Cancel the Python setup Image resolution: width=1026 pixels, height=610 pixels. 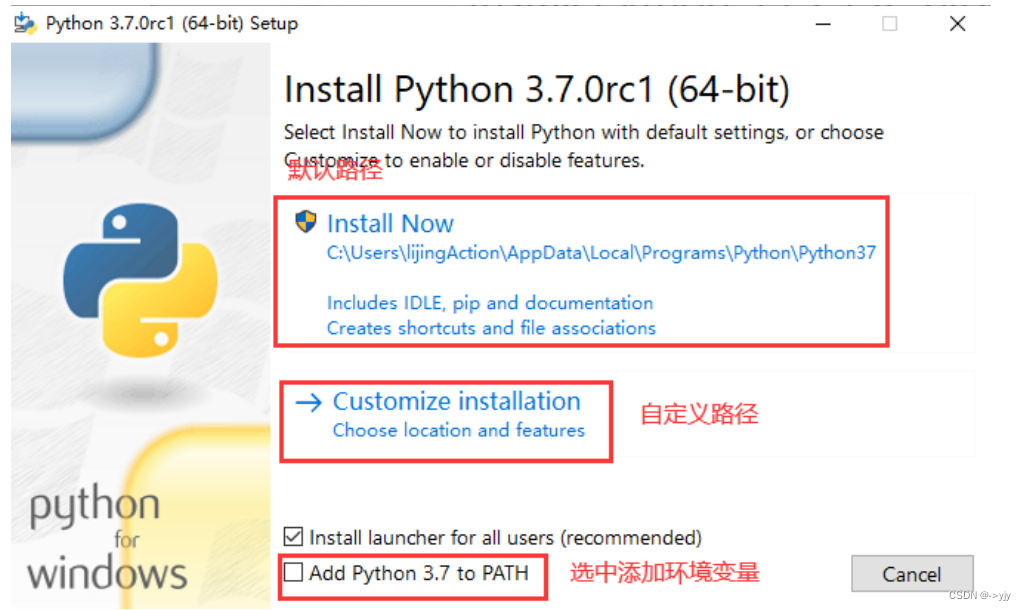[912, 574]
